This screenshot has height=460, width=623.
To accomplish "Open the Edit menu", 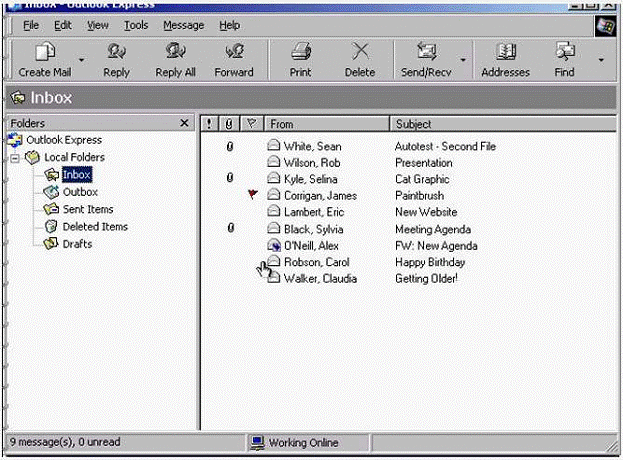I will click(63, 25).
